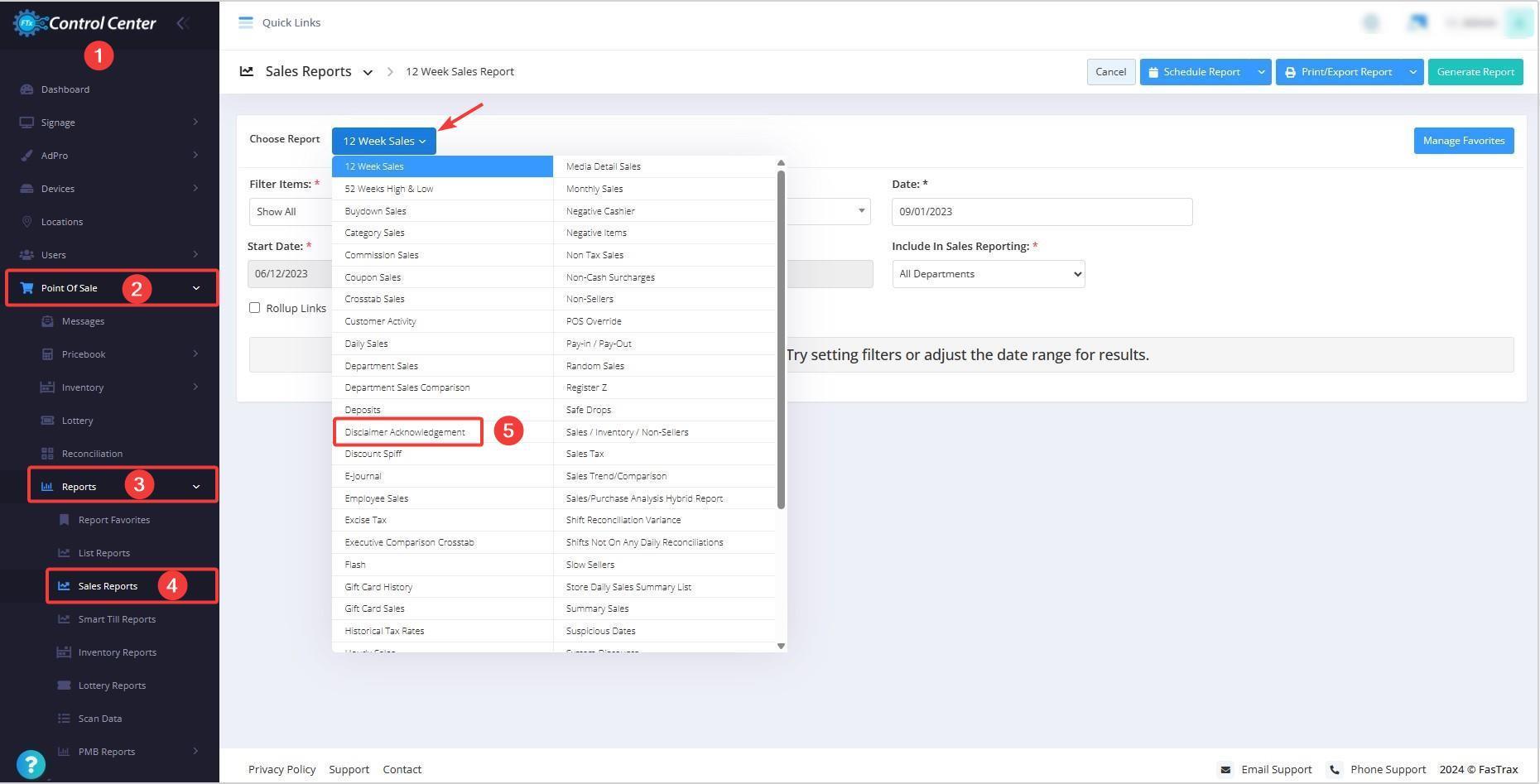Open the Contact footer link
1540x784 pixels.
(x=402, y=769)
